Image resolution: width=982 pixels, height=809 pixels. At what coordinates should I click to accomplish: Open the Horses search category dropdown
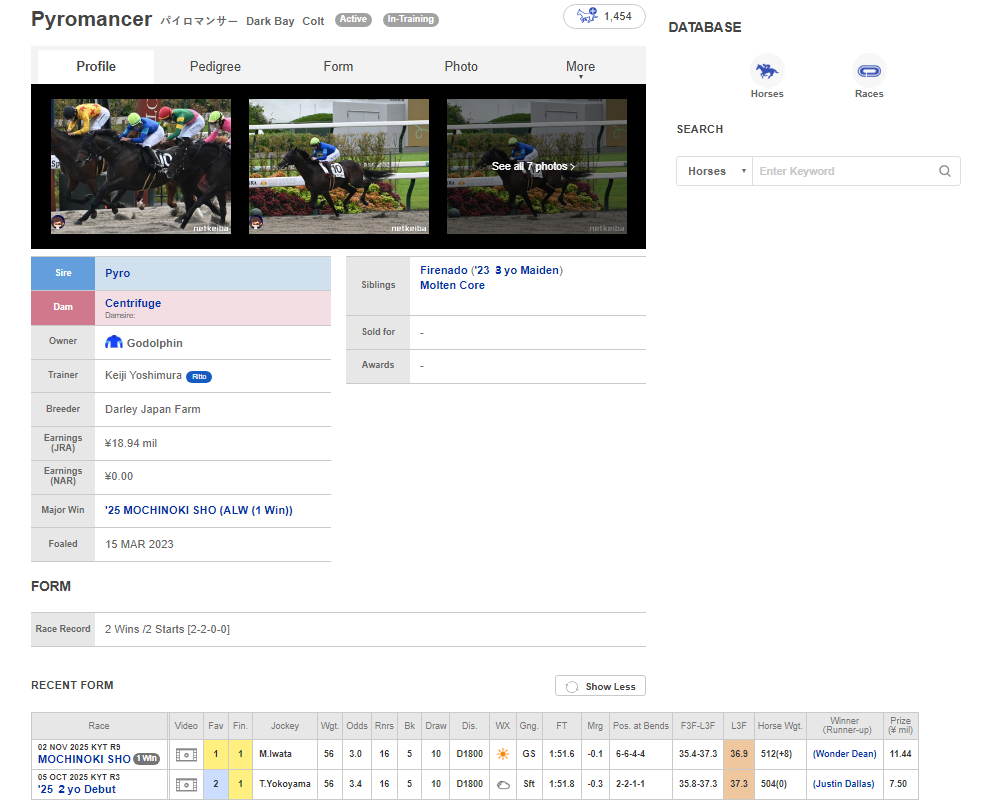tap(714, 171)
